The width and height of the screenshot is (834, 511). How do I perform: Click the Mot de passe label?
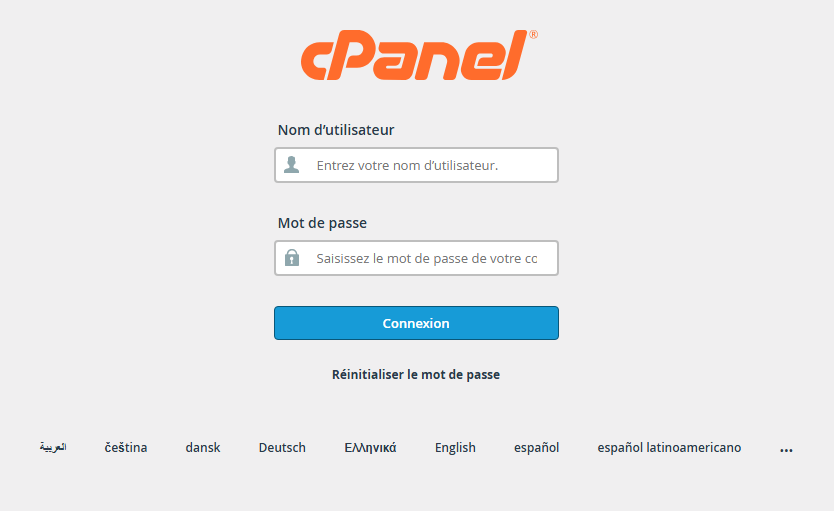pos(315,223)
